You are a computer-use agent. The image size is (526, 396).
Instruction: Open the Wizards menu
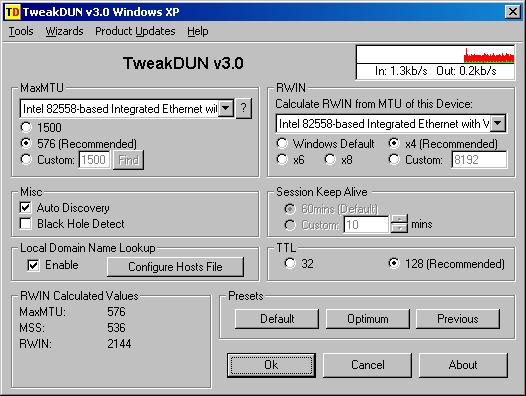(64, 31)
